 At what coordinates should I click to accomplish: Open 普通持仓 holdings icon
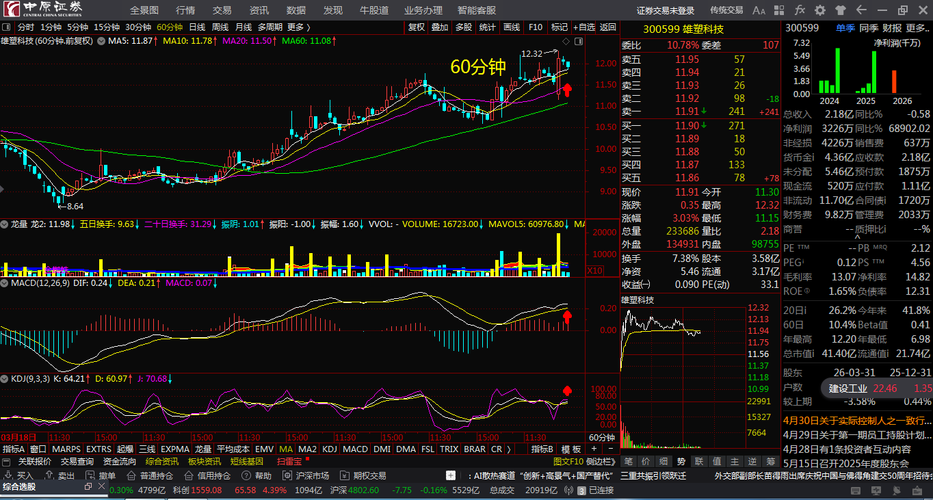pos(131,476)
